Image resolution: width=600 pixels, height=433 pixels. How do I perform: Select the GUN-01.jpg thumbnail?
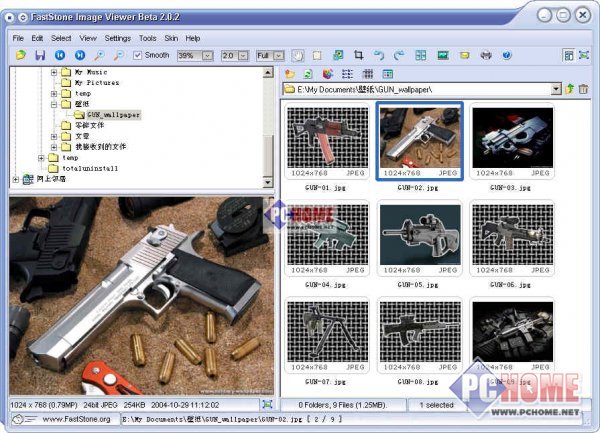(328, 142)
